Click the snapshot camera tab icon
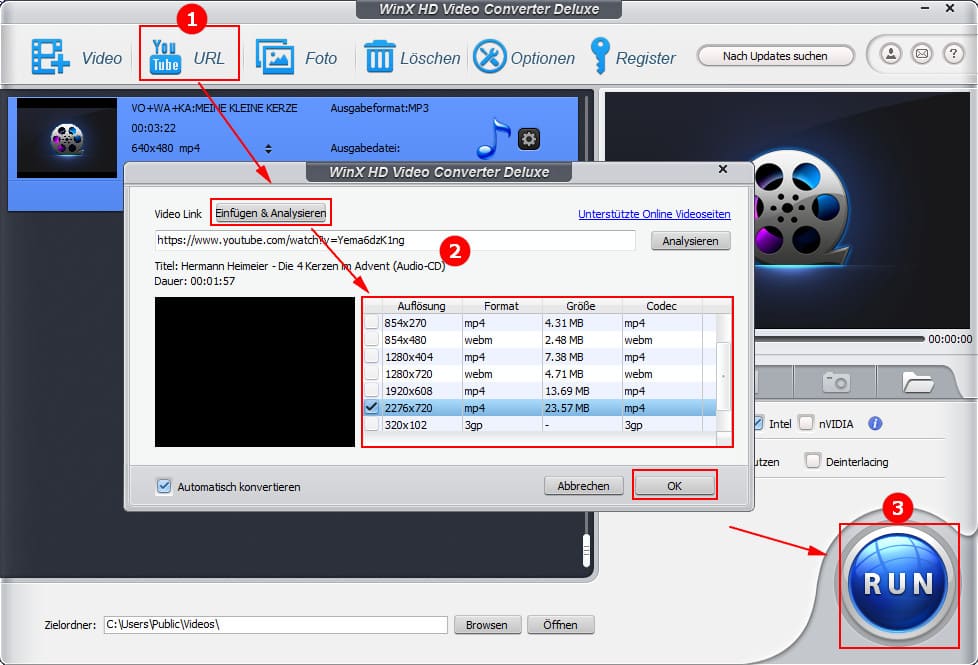978x665 pixels. 836,381
